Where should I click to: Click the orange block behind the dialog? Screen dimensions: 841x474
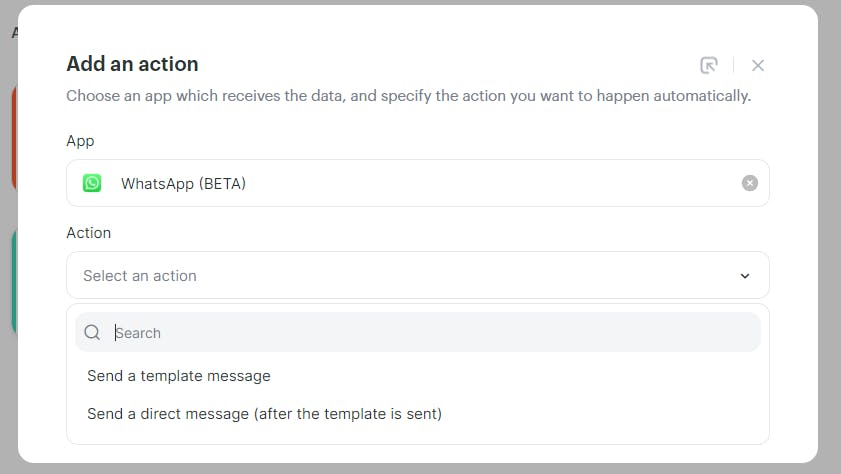[x=14, y=138]
